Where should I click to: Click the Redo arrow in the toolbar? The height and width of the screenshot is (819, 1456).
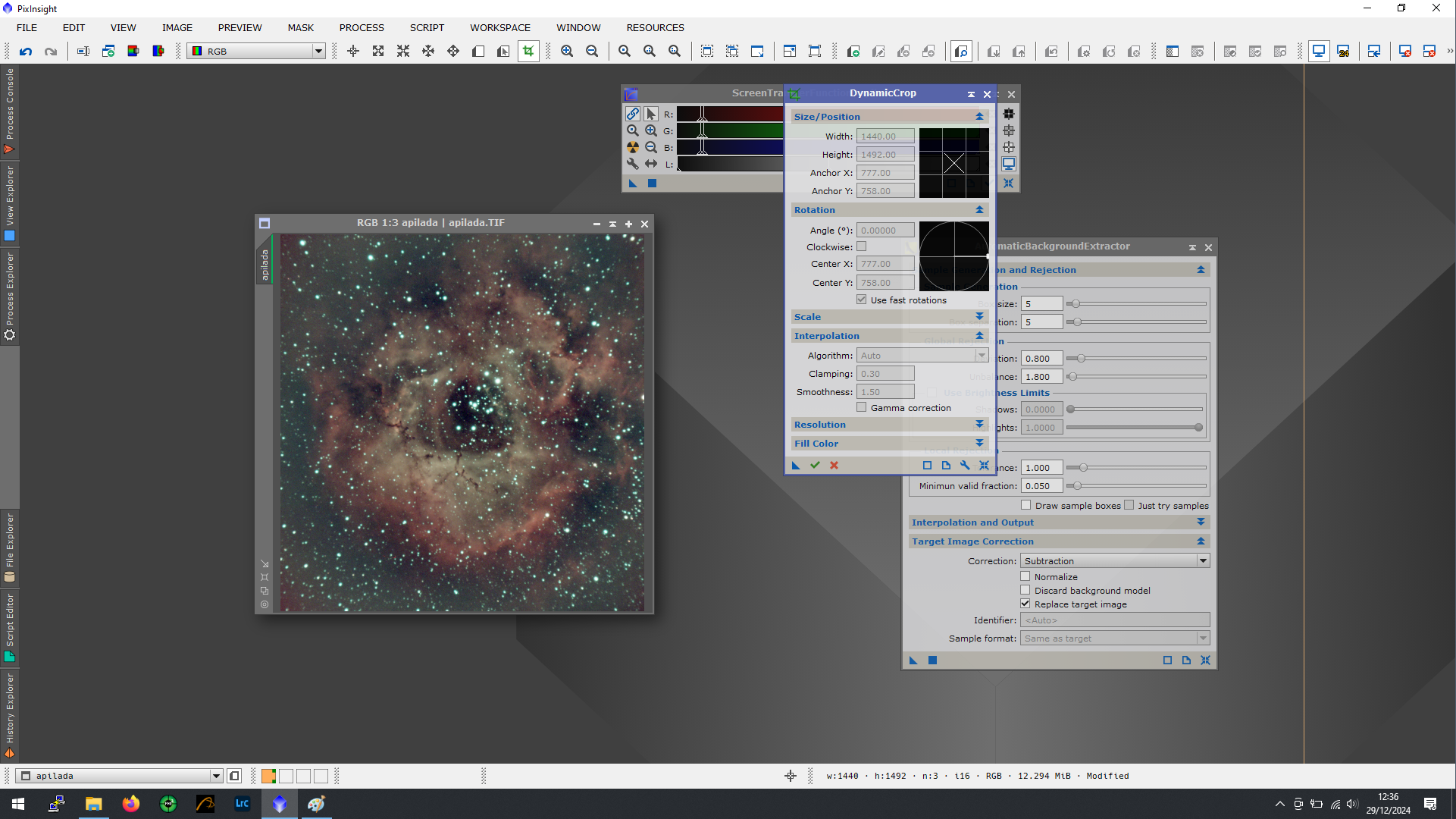(51, 52)
